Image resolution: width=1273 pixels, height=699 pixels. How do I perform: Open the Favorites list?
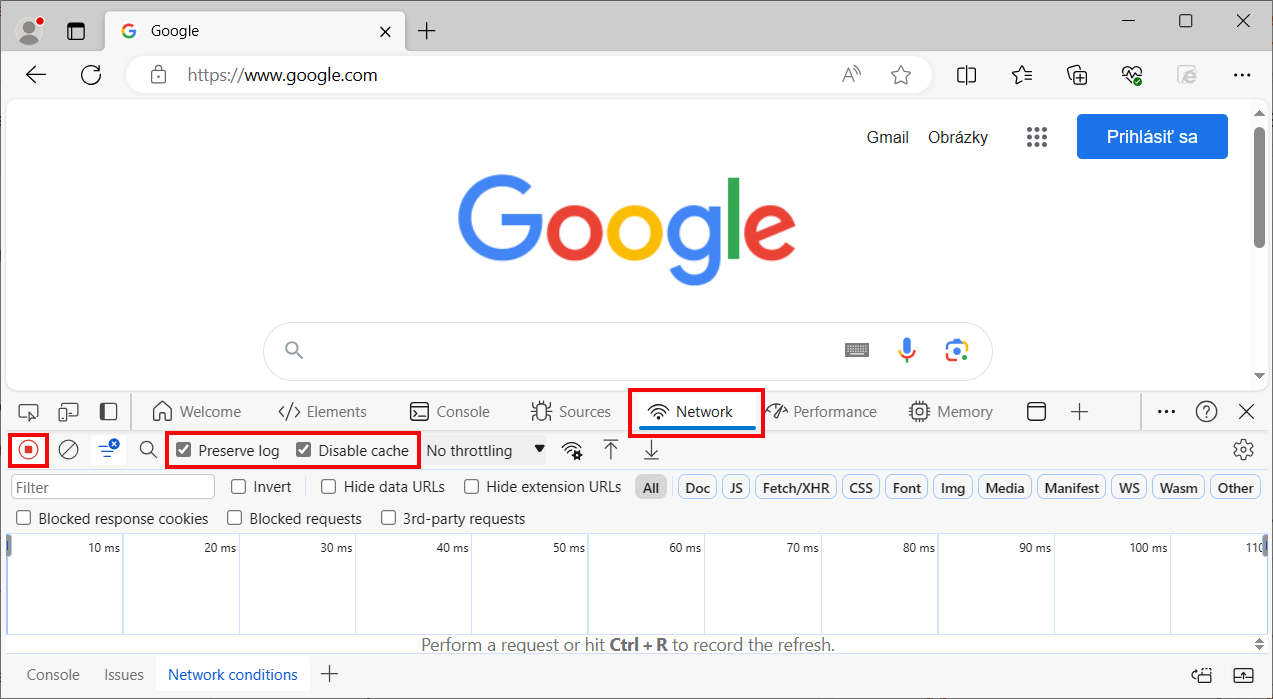[1021, 75]
